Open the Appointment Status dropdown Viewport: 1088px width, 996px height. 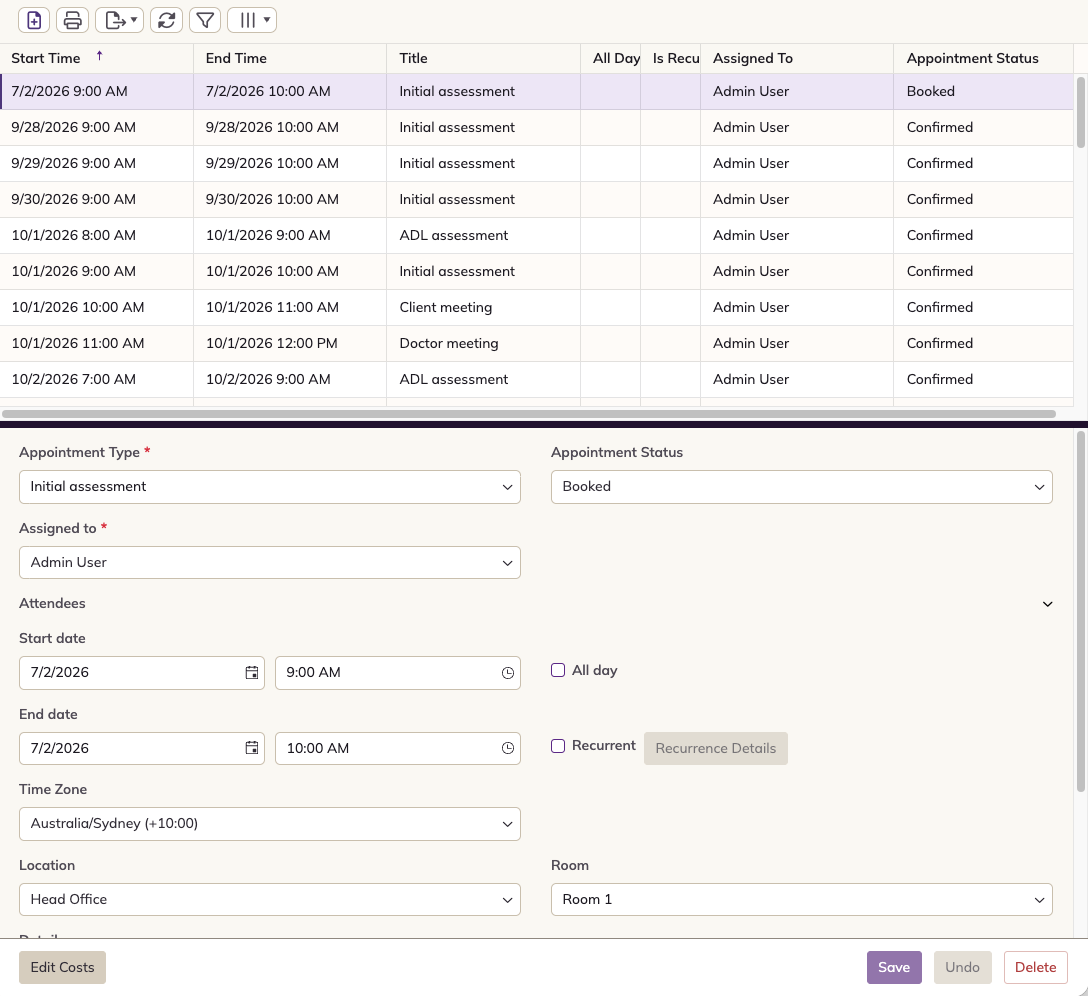801,487
